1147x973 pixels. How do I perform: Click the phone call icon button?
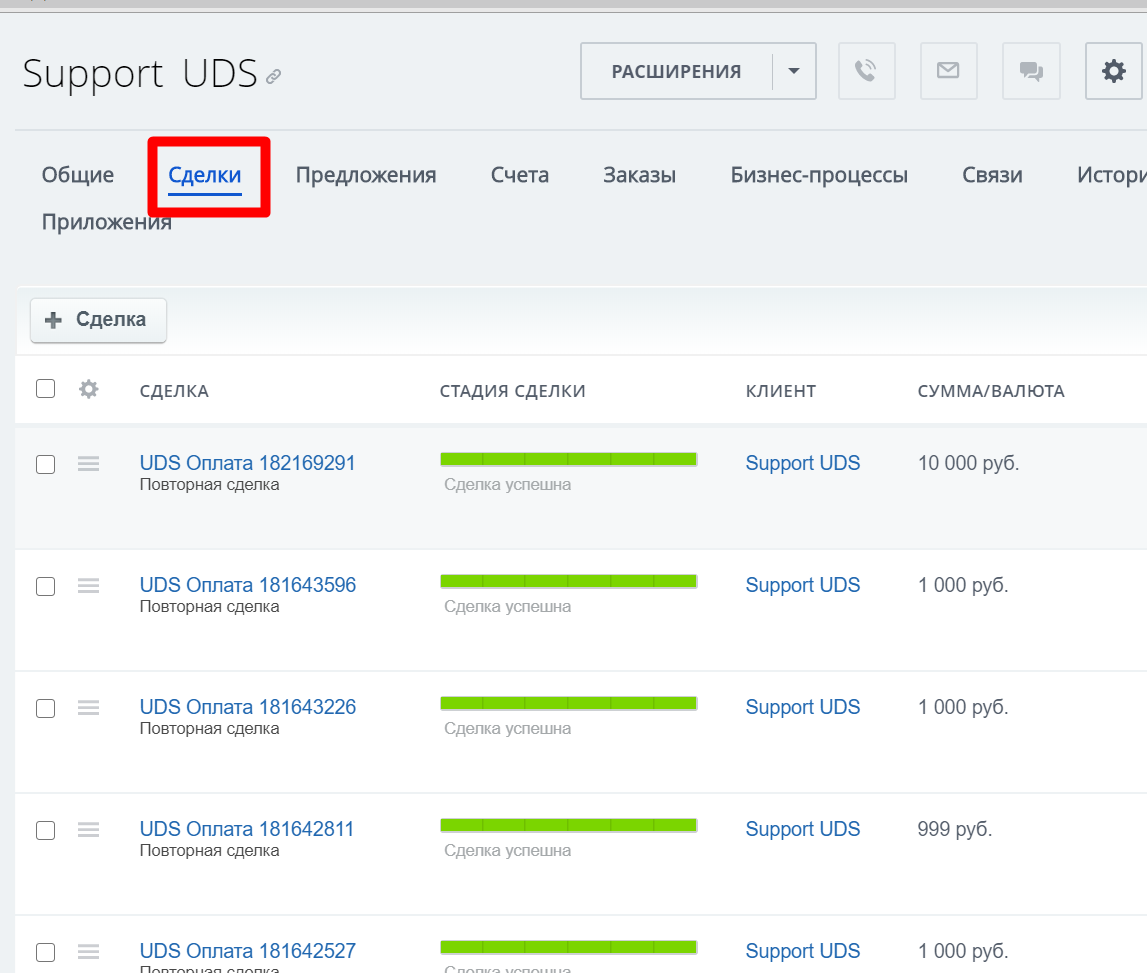click(x=866, y=71)
